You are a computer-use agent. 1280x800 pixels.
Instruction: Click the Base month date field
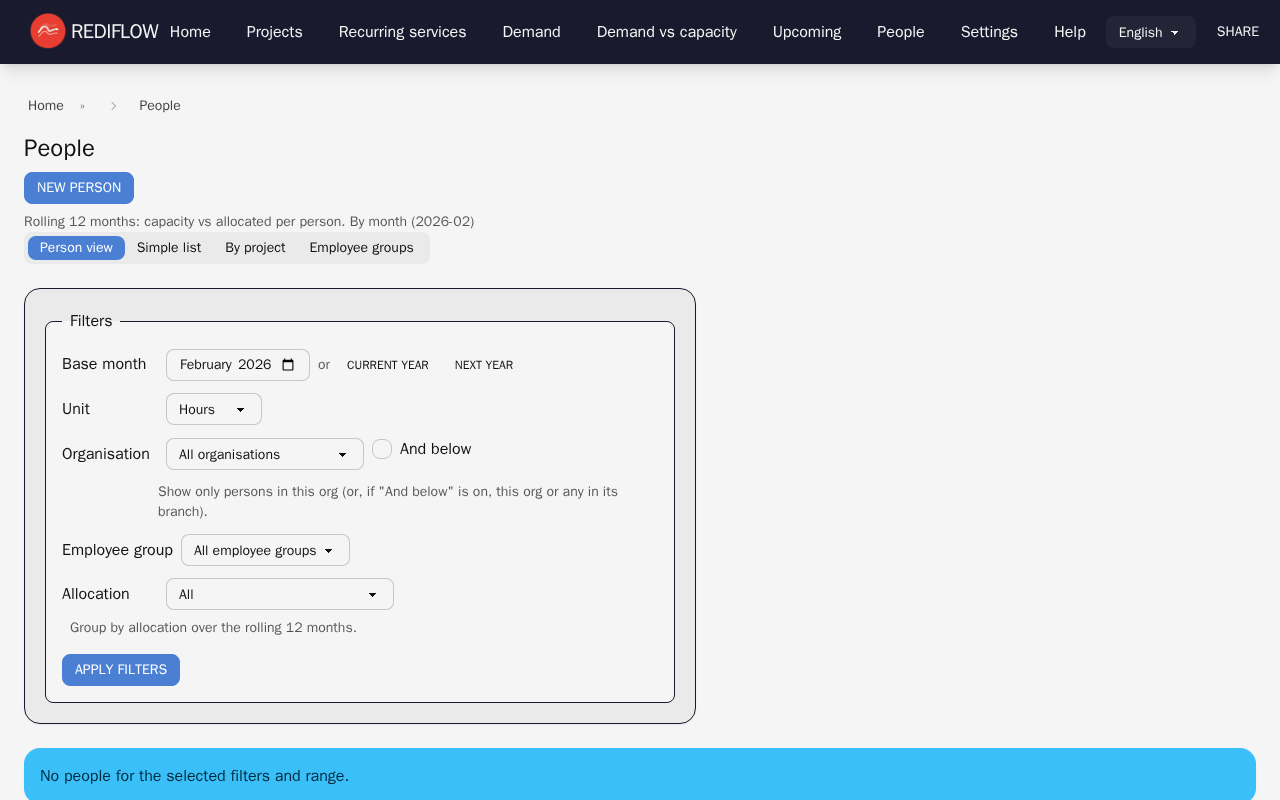pos(225,365)
